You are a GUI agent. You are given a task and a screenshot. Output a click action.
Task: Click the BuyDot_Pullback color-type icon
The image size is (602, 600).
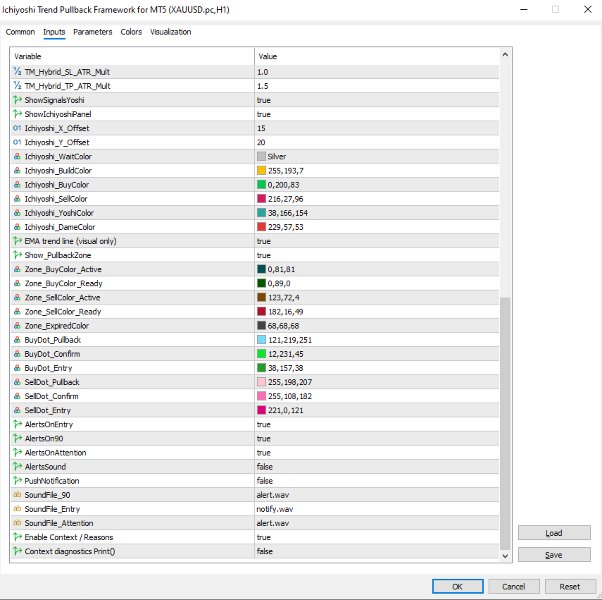[x=17, y=340]
